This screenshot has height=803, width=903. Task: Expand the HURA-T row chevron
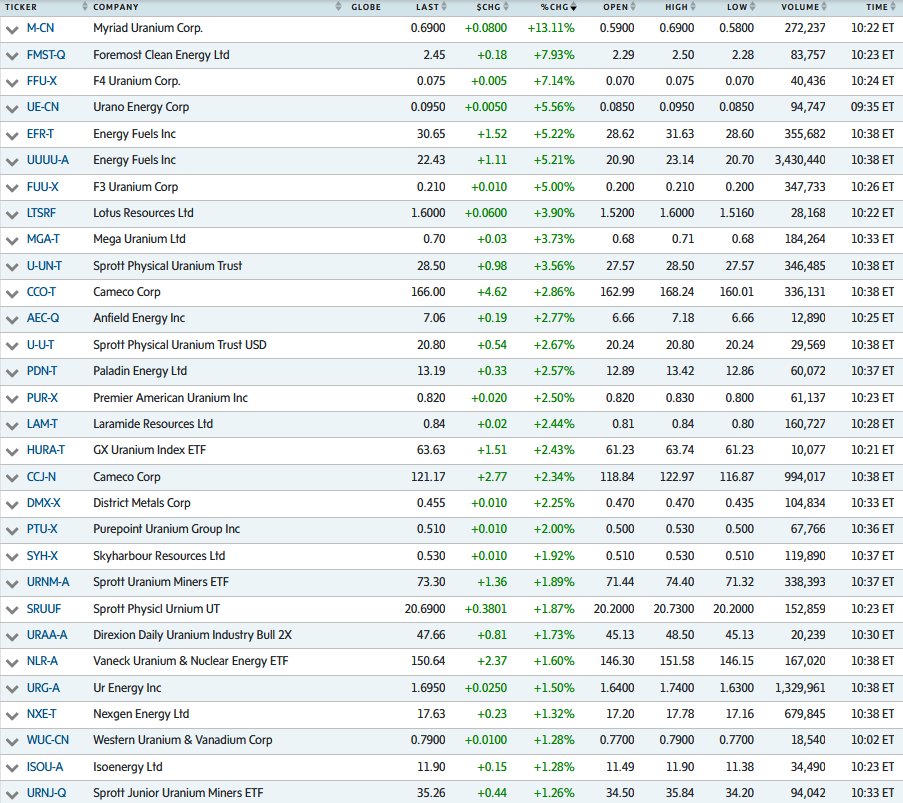click(x=12, y=451)
